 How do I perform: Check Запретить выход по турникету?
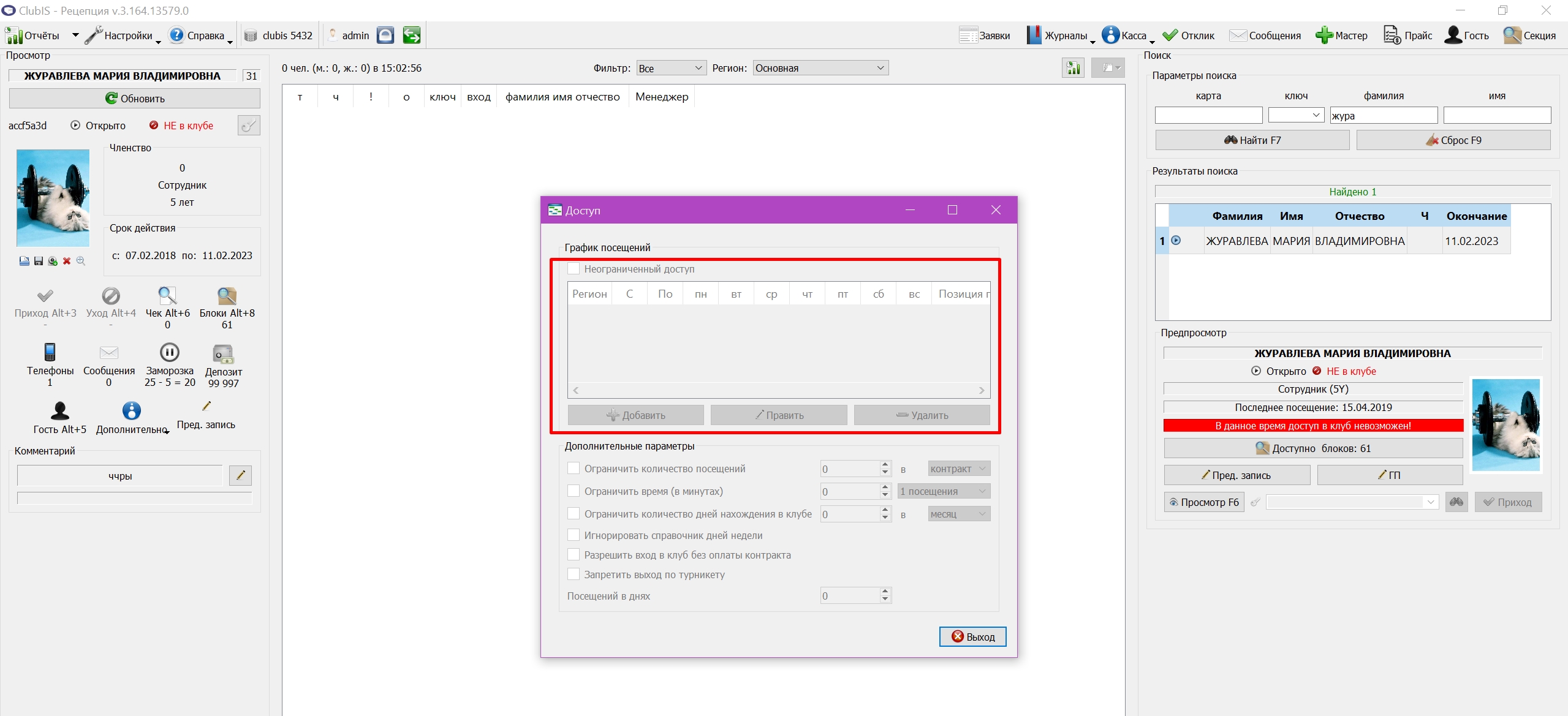pyautogui.click(x=574, y=574)
